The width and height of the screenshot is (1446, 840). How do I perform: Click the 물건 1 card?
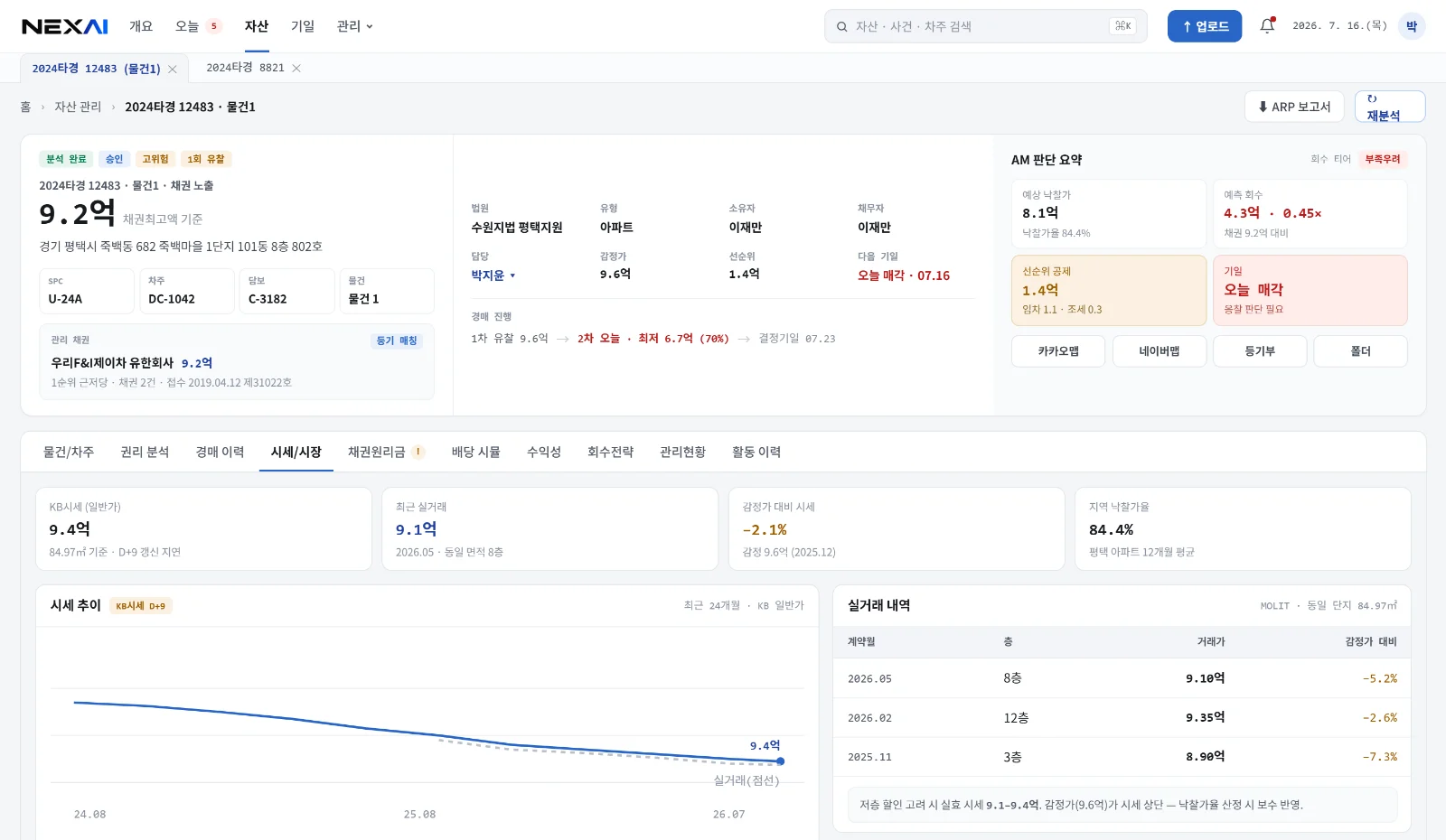pyautogui.click(x=387, y=291)
